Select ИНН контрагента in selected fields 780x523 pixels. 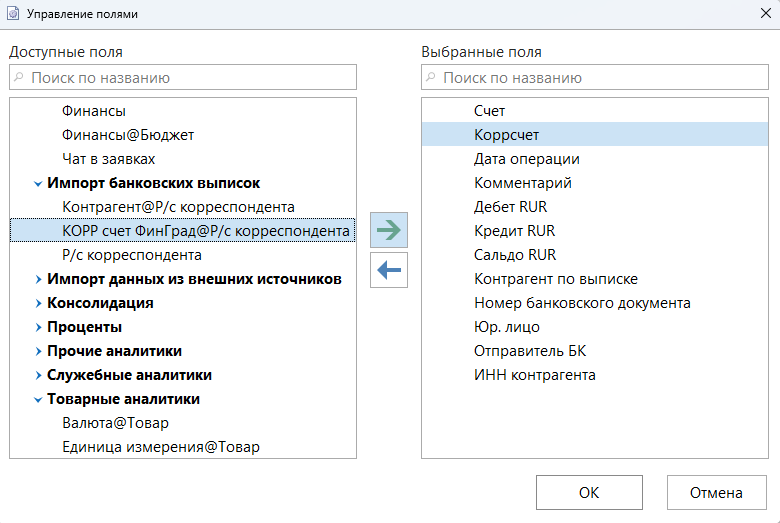click(x=534, y=375)
